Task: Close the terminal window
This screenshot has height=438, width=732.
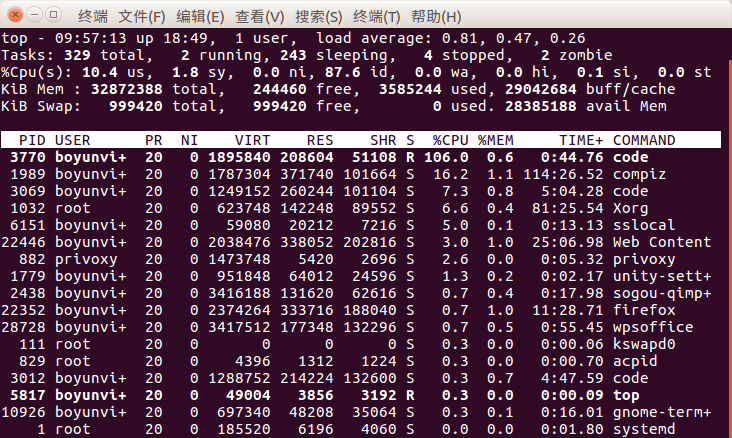Action: tap(15, 15)
